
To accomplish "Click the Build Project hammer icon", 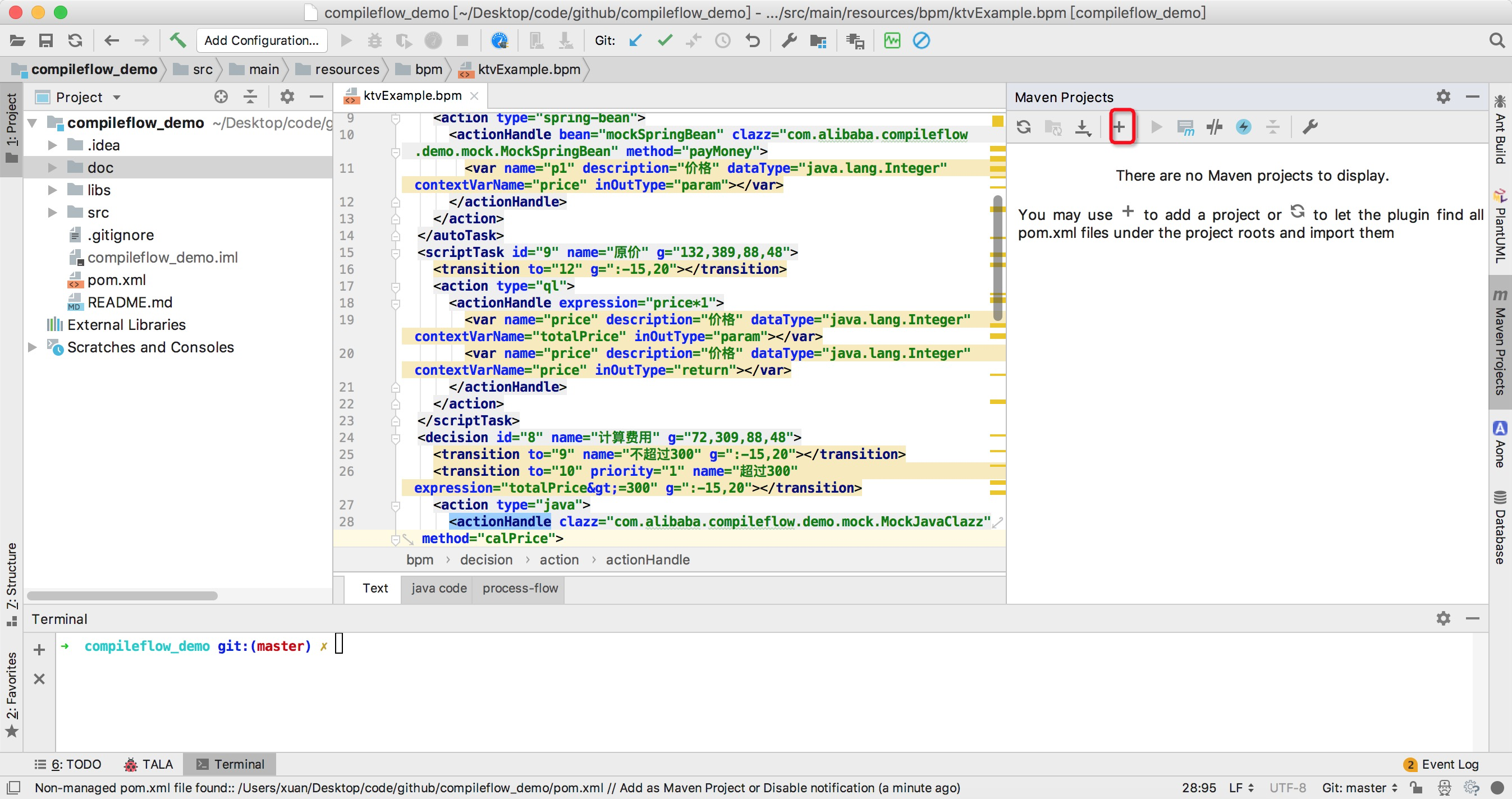I will [177, 40].
